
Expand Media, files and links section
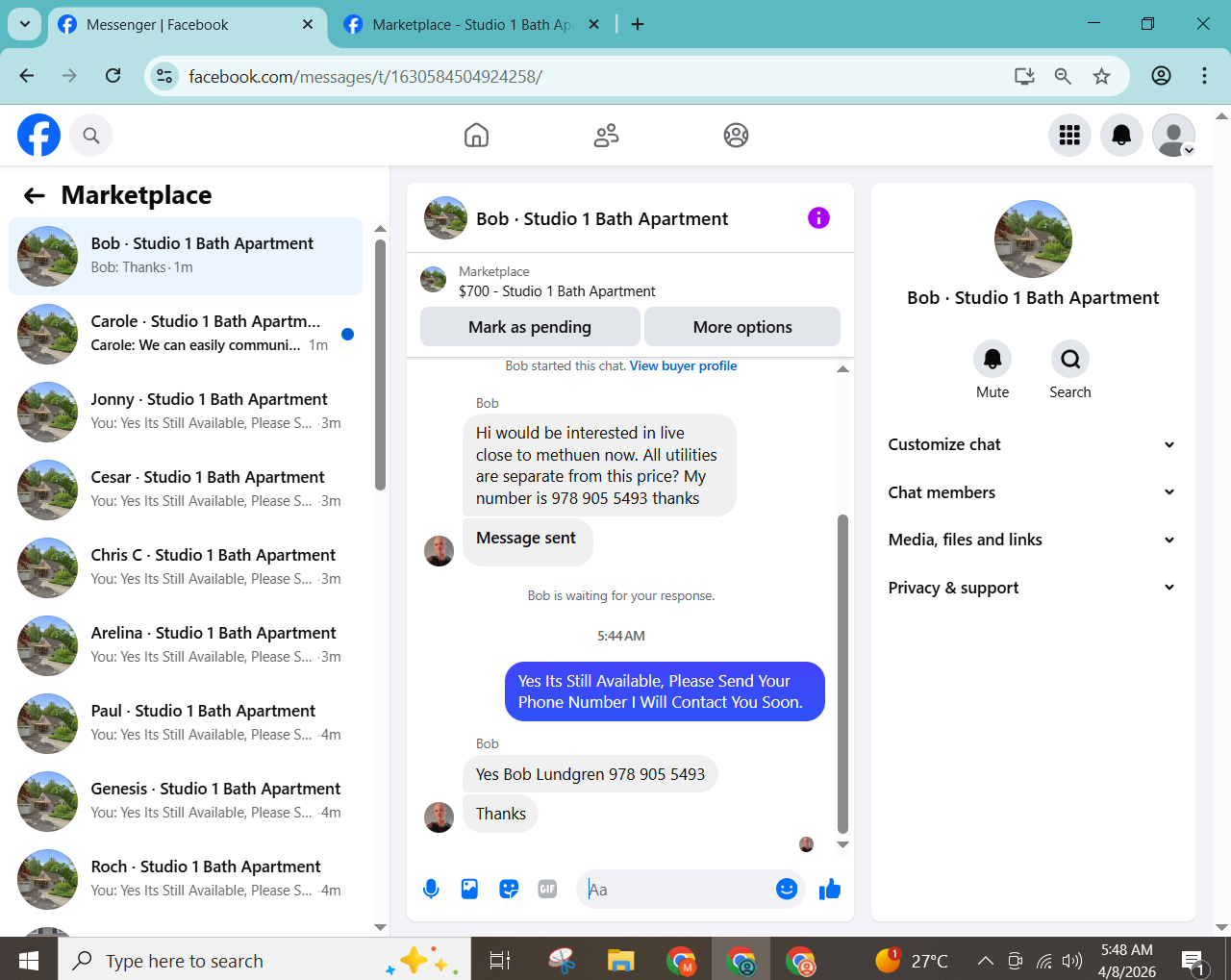click(1033, 540)
